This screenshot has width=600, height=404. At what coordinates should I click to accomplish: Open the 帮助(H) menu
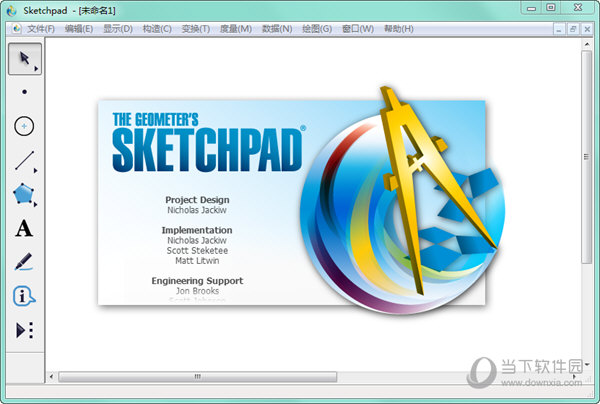click(x=399, y=29)
